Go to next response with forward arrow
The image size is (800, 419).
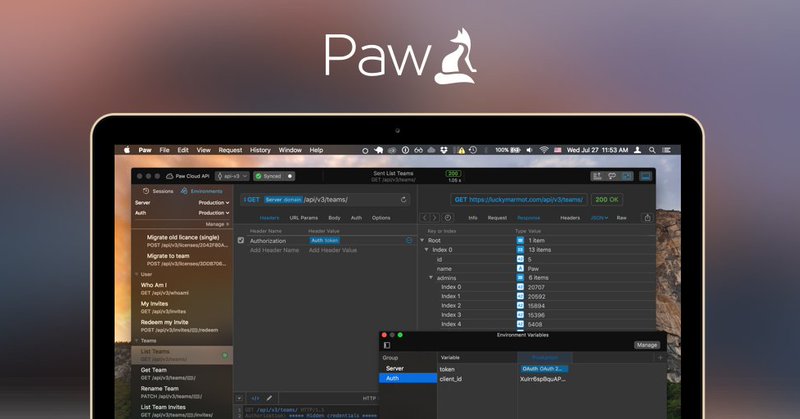(x=435, y=218)
